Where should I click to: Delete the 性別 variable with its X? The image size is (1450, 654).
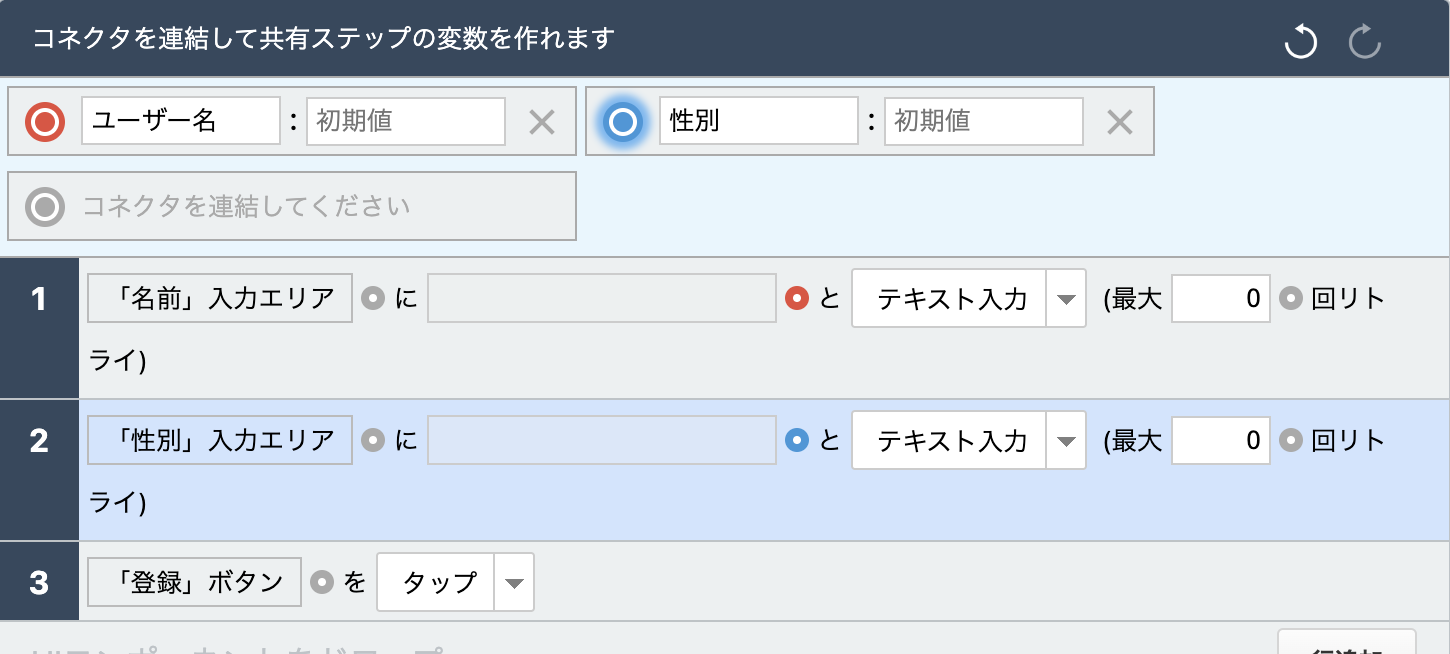[1119, 122]
